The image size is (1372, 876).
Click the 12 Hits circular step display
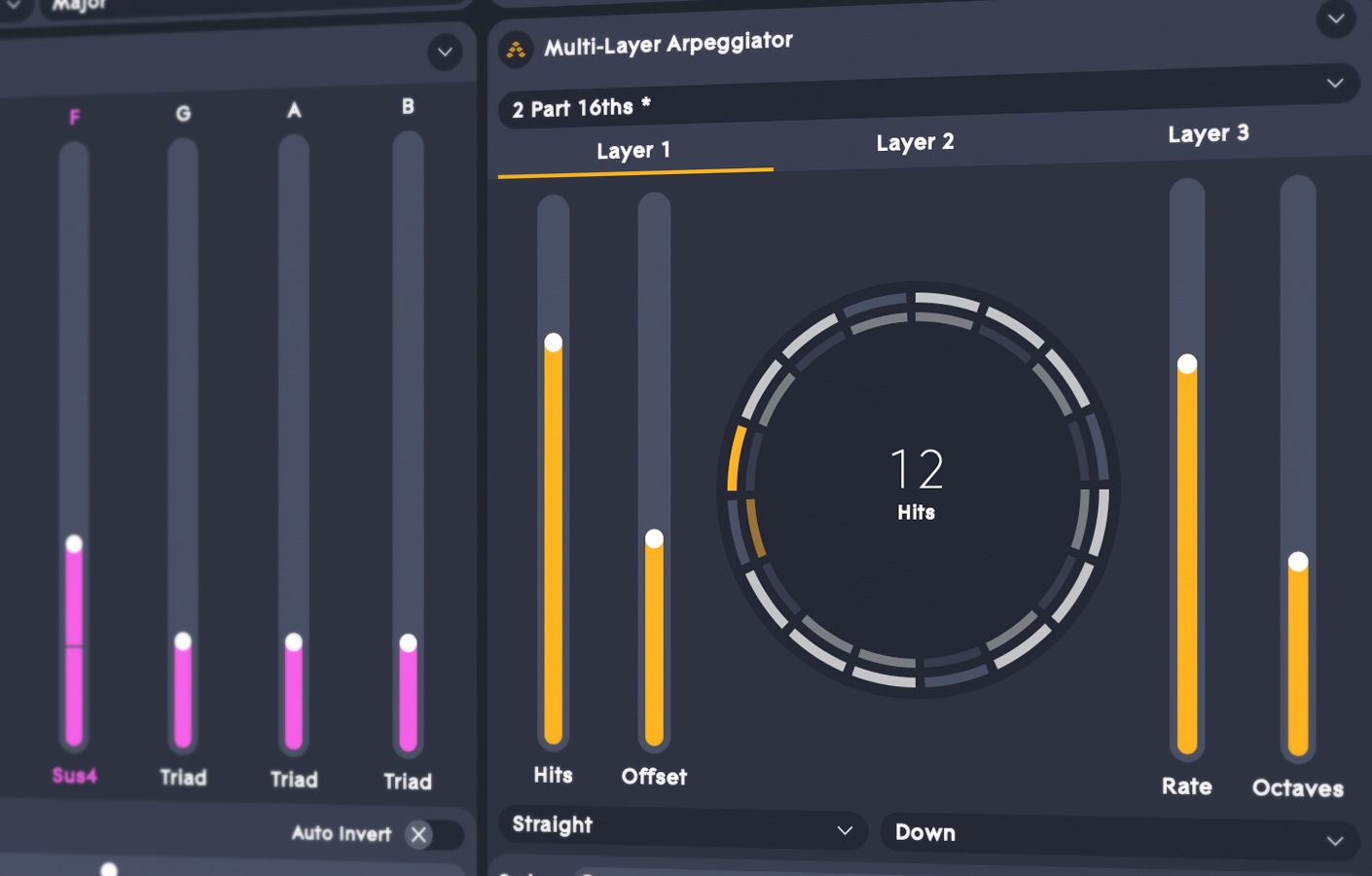tap(918, 490)
